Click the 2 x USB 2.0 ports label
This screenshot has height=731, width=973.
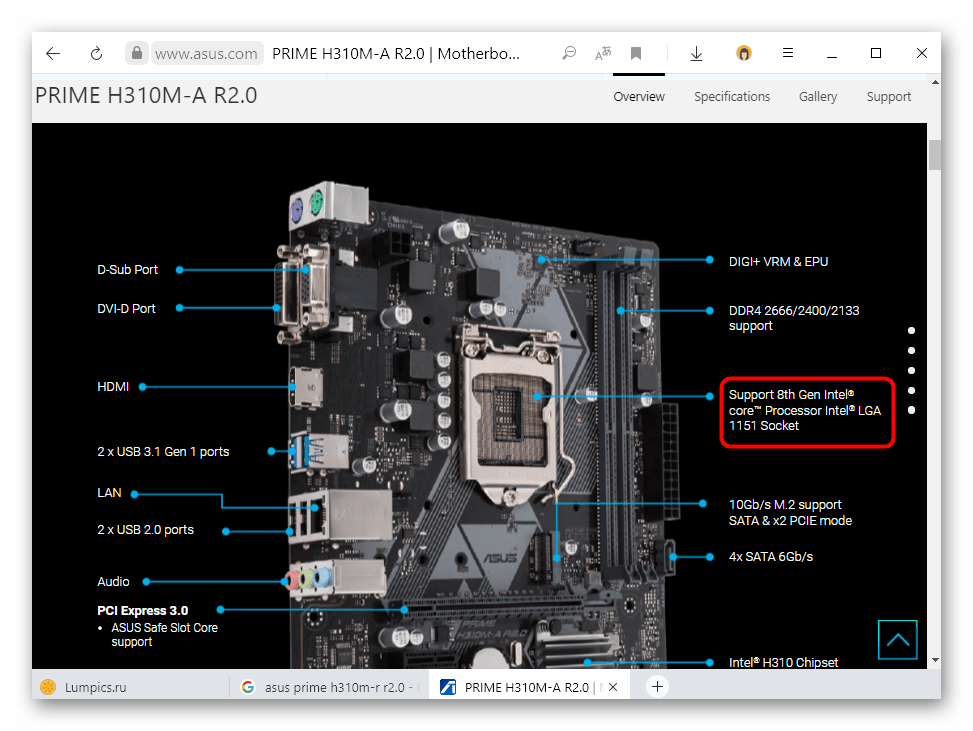pyautogui.click(x=145, y=530)
